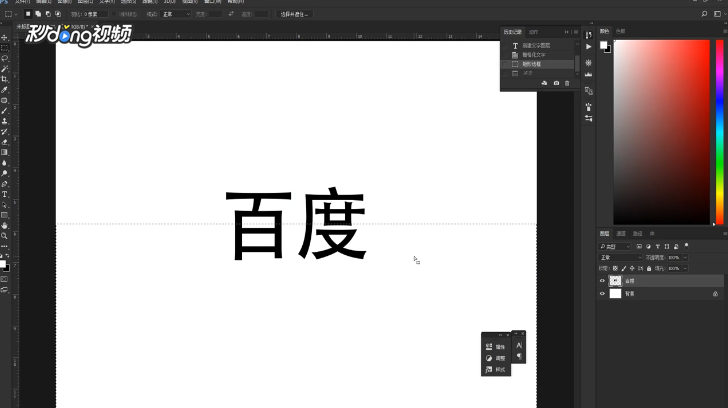Hide the 百度 text layer eye
This screenshot has height=408, width=728.
coord(602,281)
